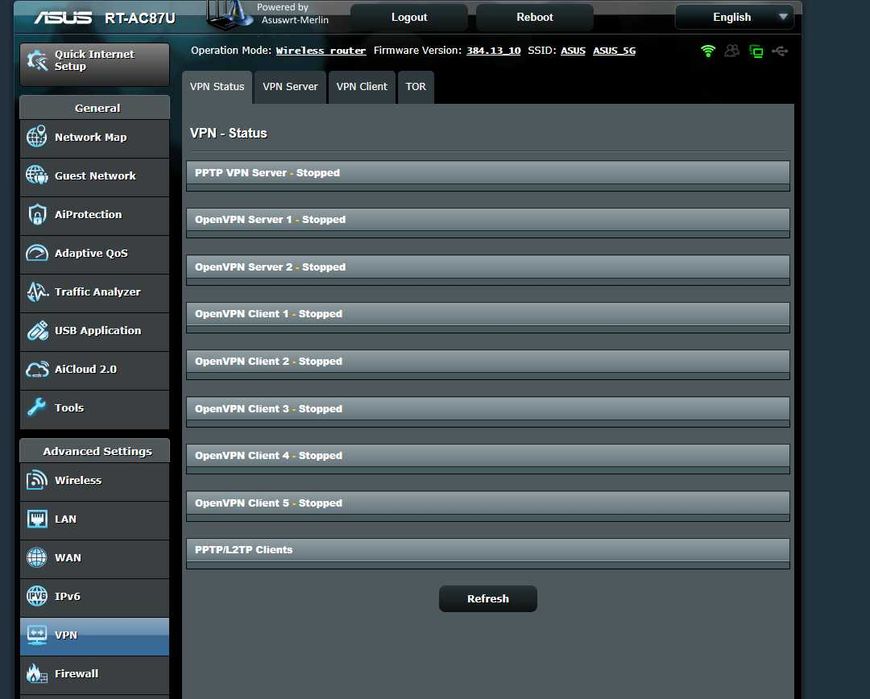870x699 pixels.
Task: Open IPv6 settings menu item
Action: pyautogui.click(x=94, y=597)
